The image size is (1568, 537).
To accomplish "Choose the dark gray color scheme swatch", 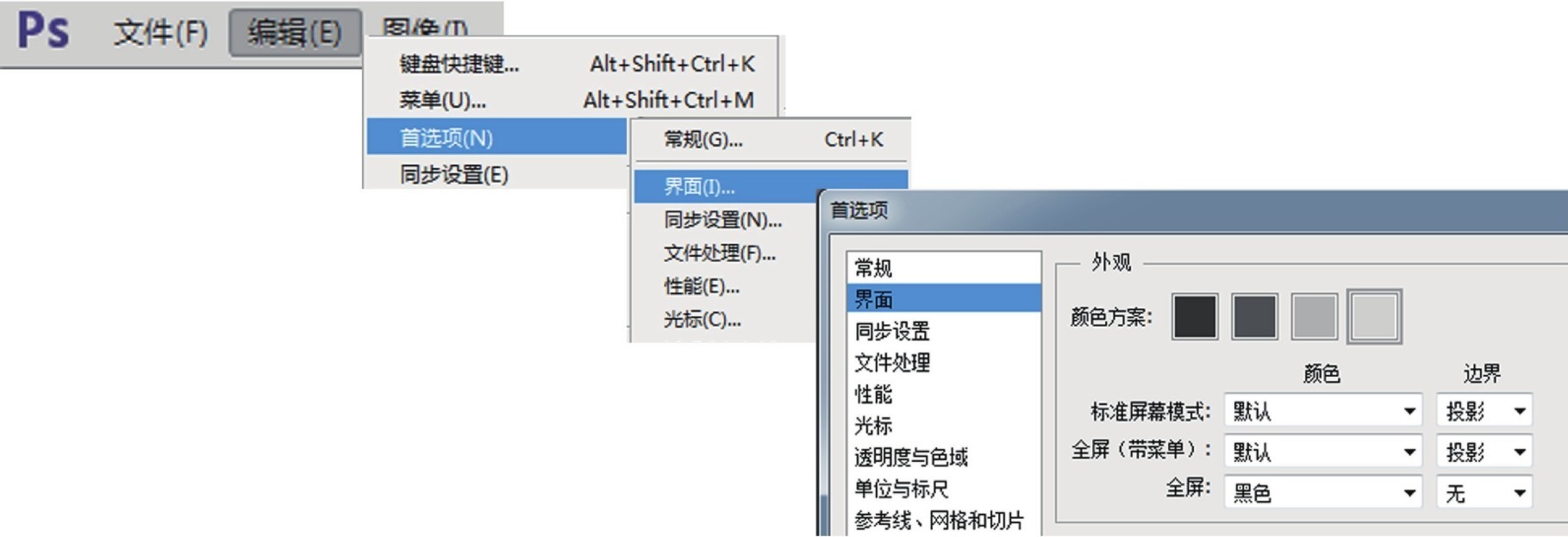I will 1254,316.
